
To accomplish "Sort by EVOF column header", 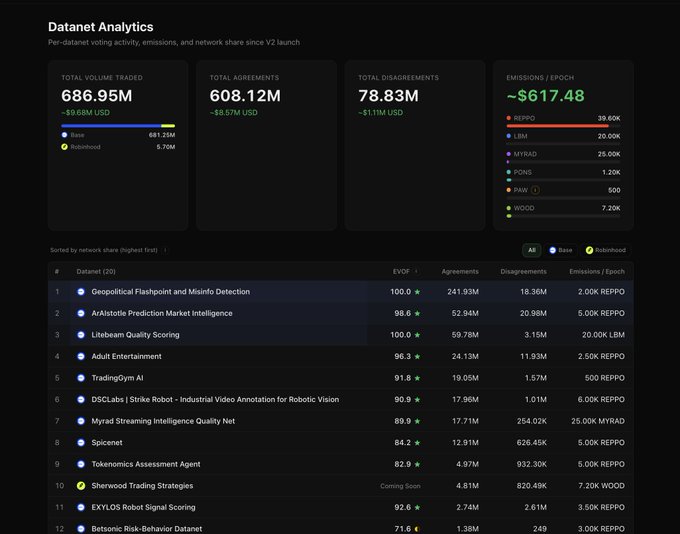I will point(401,272).
